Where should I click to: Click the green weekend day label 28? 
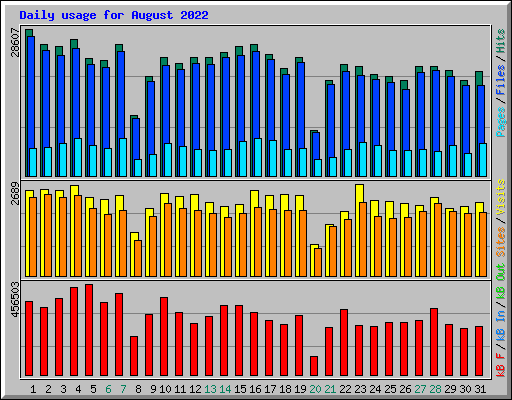pyautogui.click(x=435, y=389)
